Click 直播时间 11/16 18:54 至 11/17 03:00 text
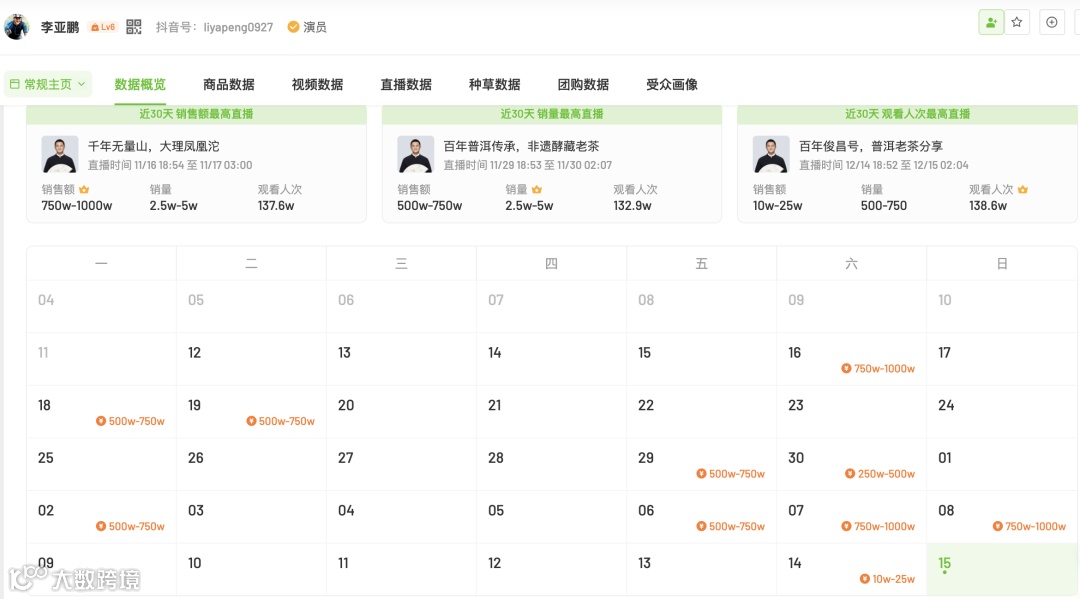 pos(170,165)
